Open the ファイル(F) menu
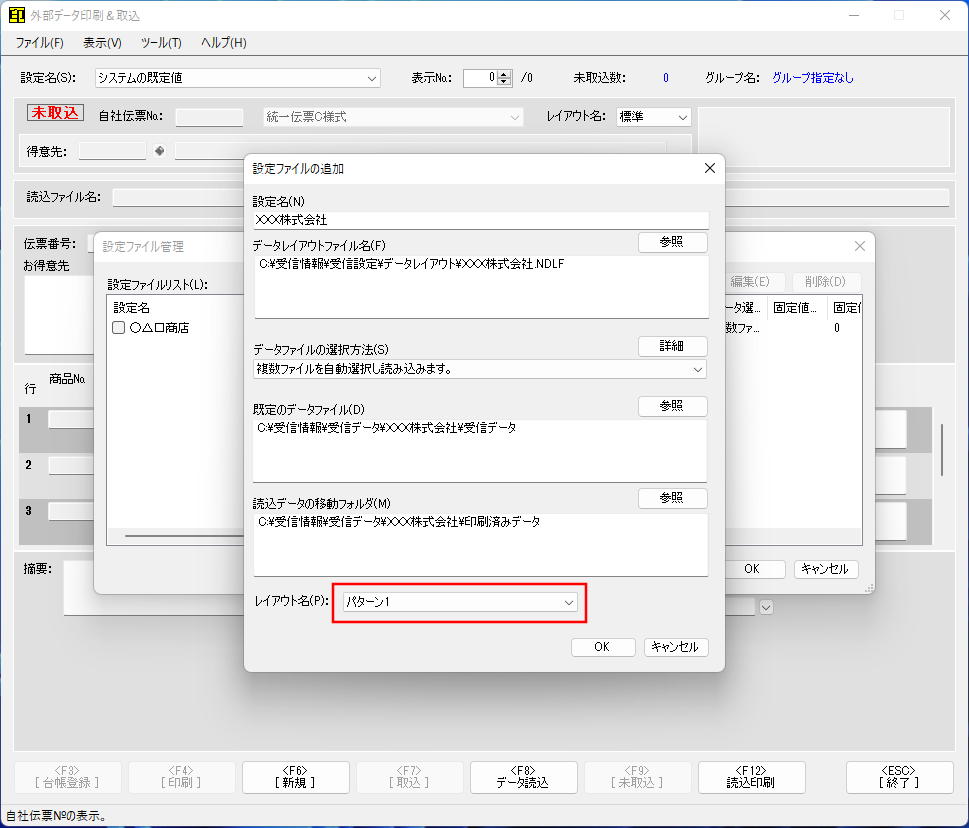Image resolution: width=969 pixels, height=828 pixels. 39,43
